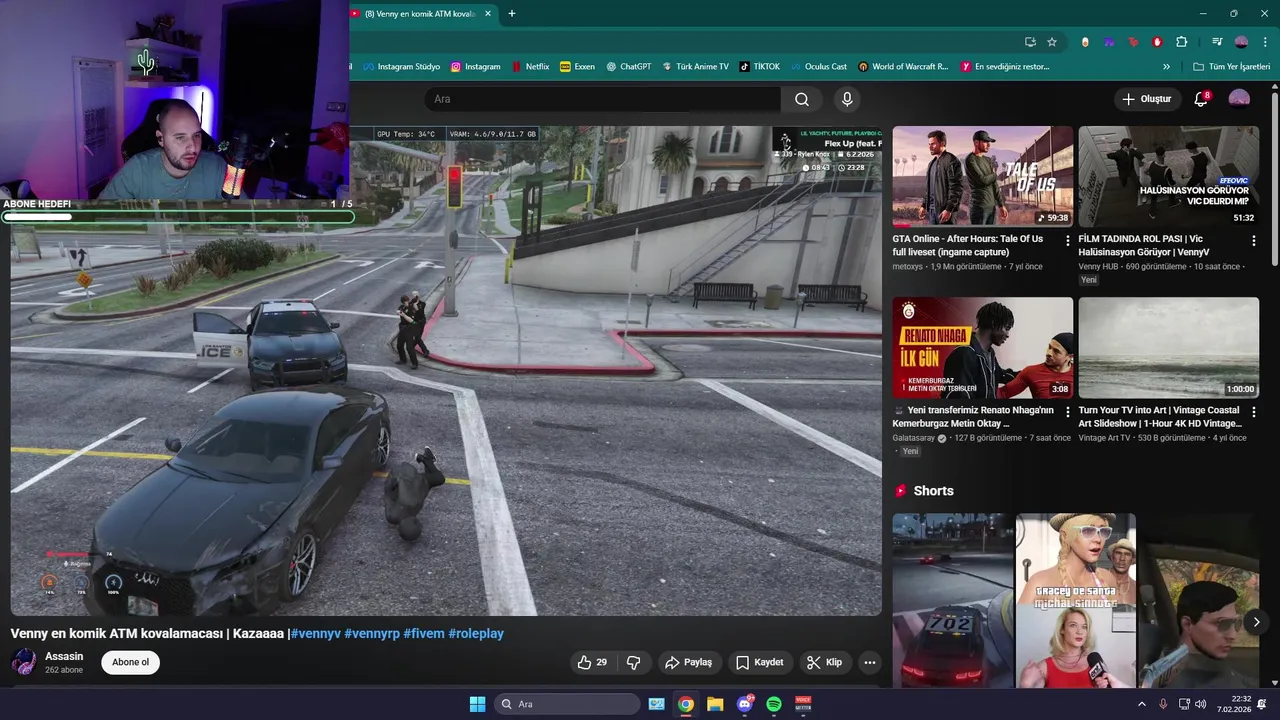
Task: Click the Abone ol subscribe button
Action: [130, 662]
